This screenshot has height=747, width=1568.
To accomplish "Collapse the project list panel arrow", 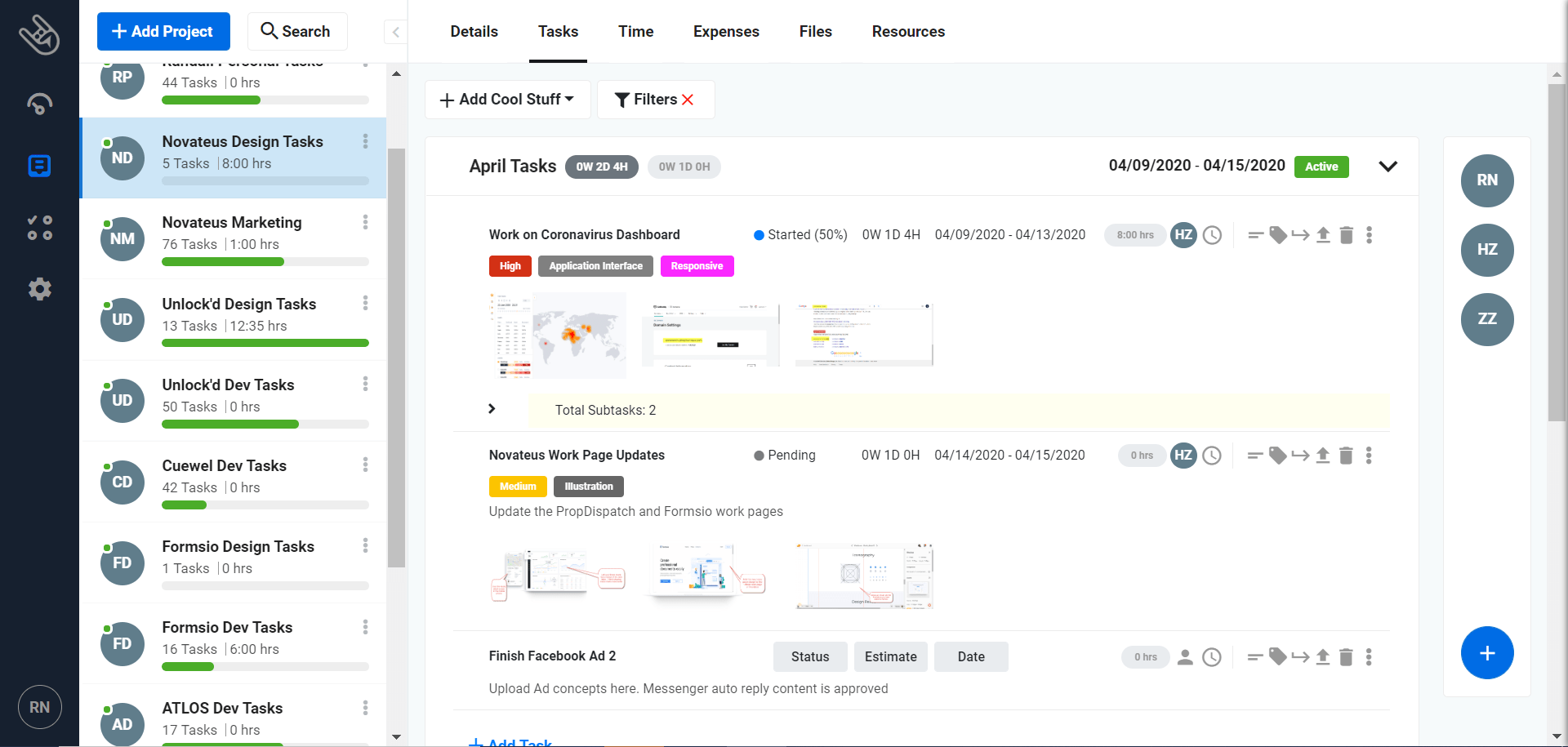I will pos(395,32).
